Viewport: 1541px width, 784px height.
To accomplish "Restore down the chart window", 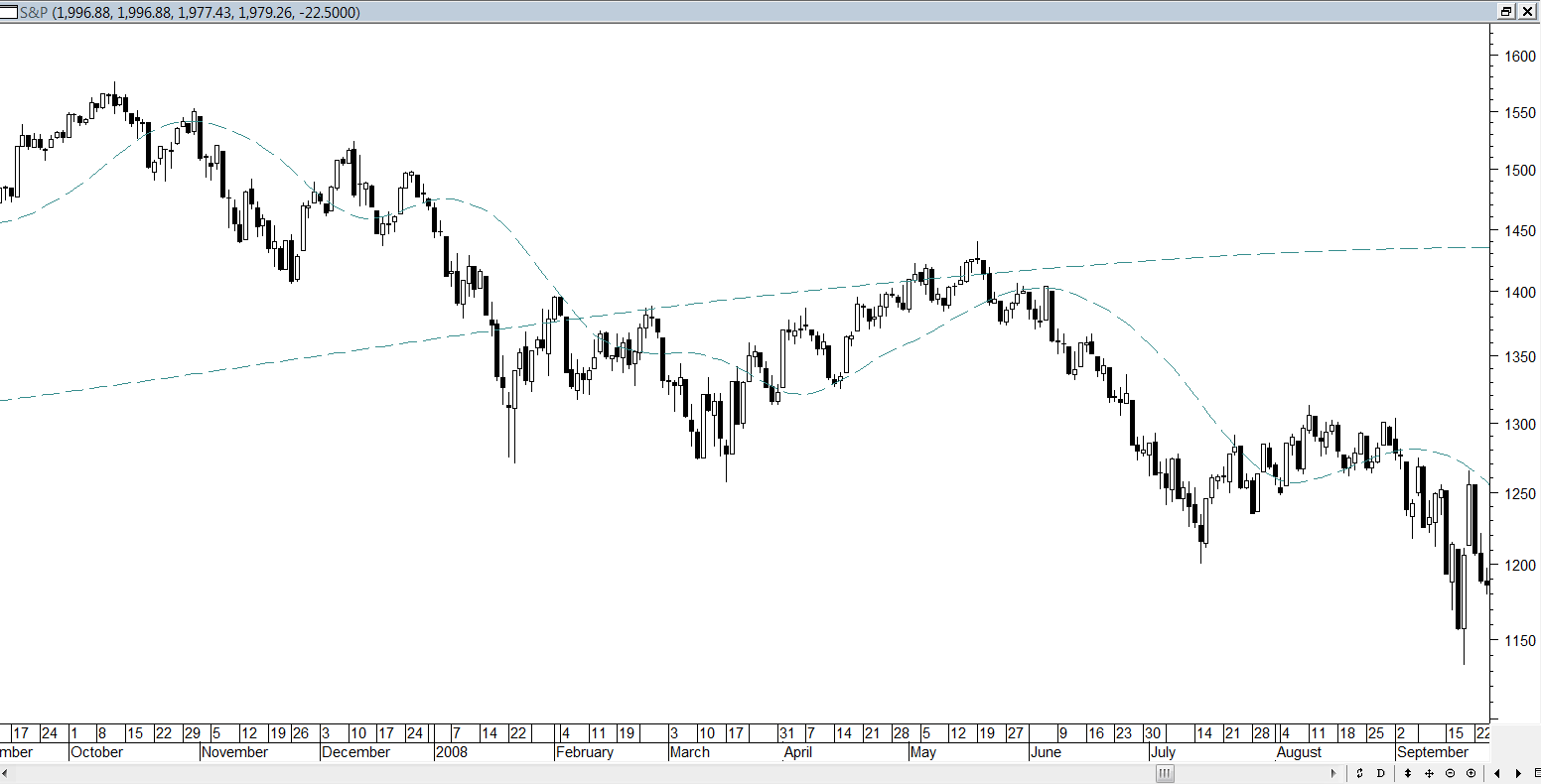I will (x=1506, y=12).
